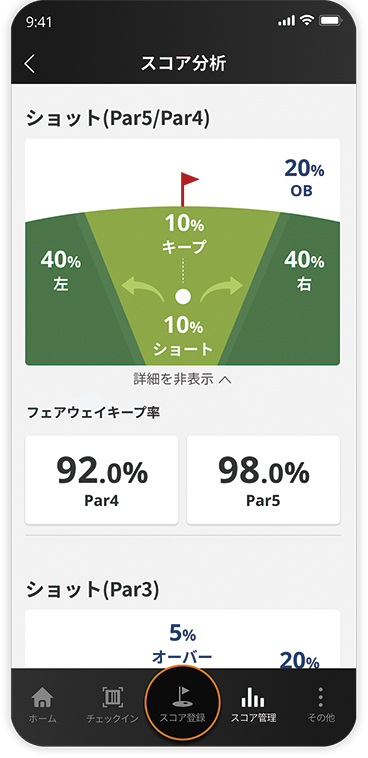The height and width of the screenshot is (758, 368).
Task: Click the left curved arrow on fairway
Action: pyautogui.click(x=143, y=289)
